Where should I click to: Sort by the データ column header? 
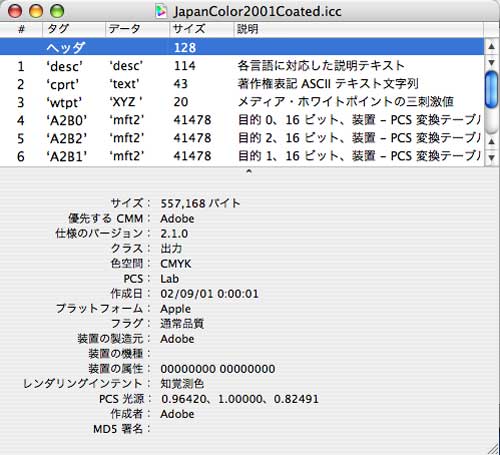click(x=137, y=29)
